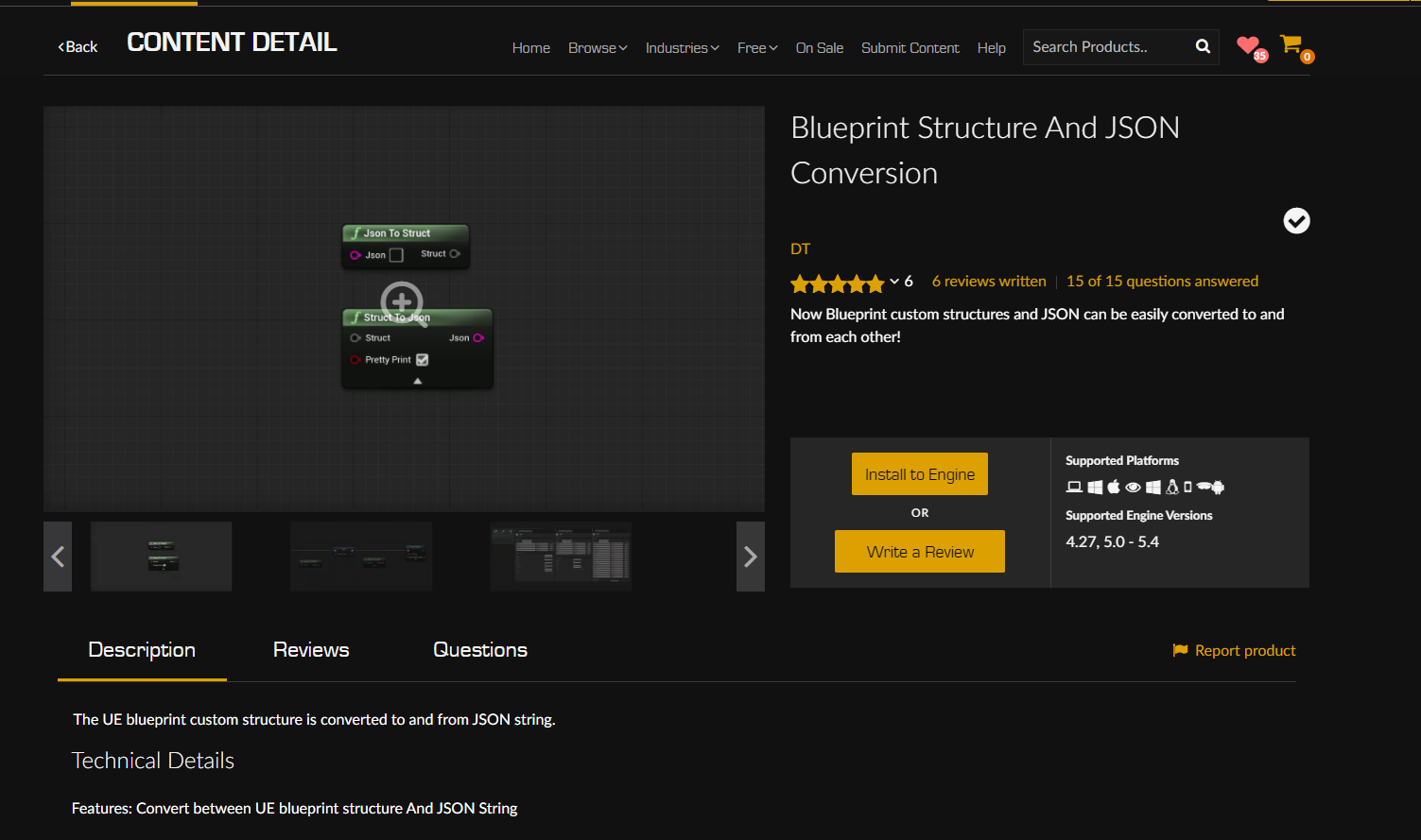Click the CONTENT DETAIL heading
The width and height of the screenshot is (1421, 840).
coord(232,43)
